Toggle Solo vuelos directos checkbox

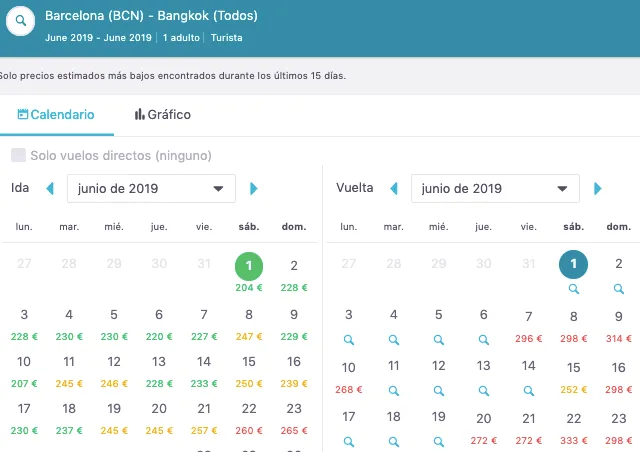18,155
